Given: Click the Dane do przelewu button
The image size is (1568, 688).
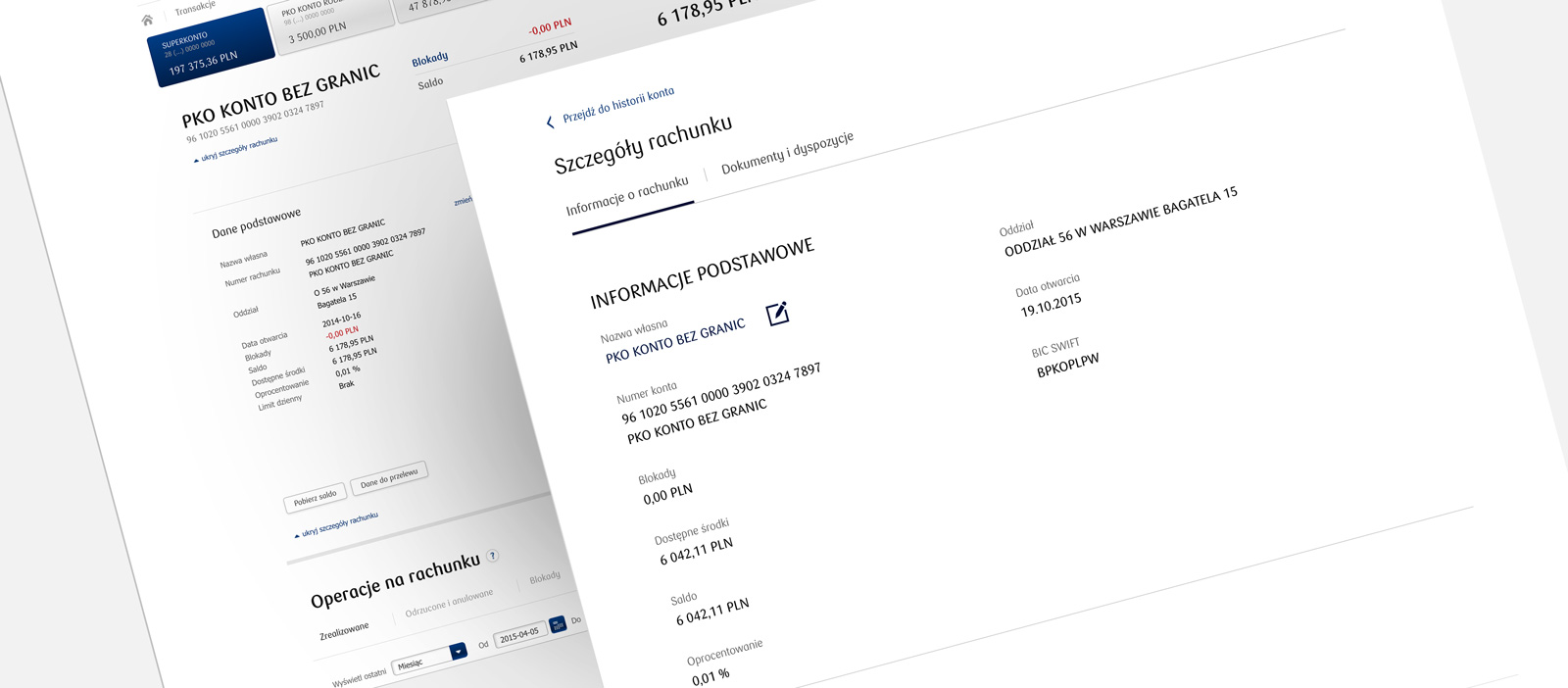Looking at the screenshot, I should (389, 478).
